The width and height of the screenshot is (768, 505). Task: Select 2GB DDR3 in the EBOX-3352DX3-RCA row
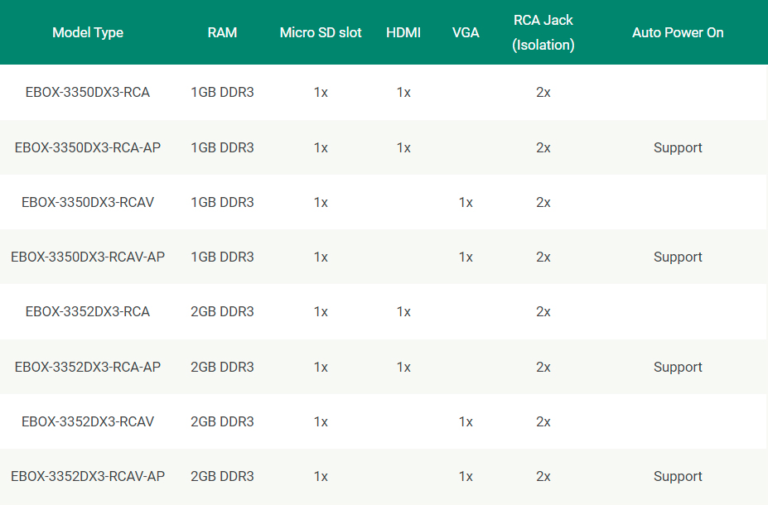coord(222,311)
